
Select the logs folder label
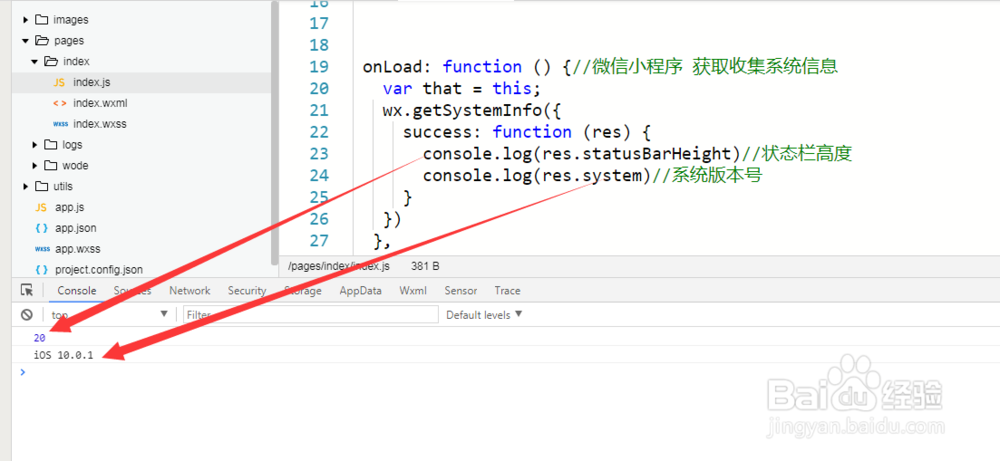coord(72,145)
